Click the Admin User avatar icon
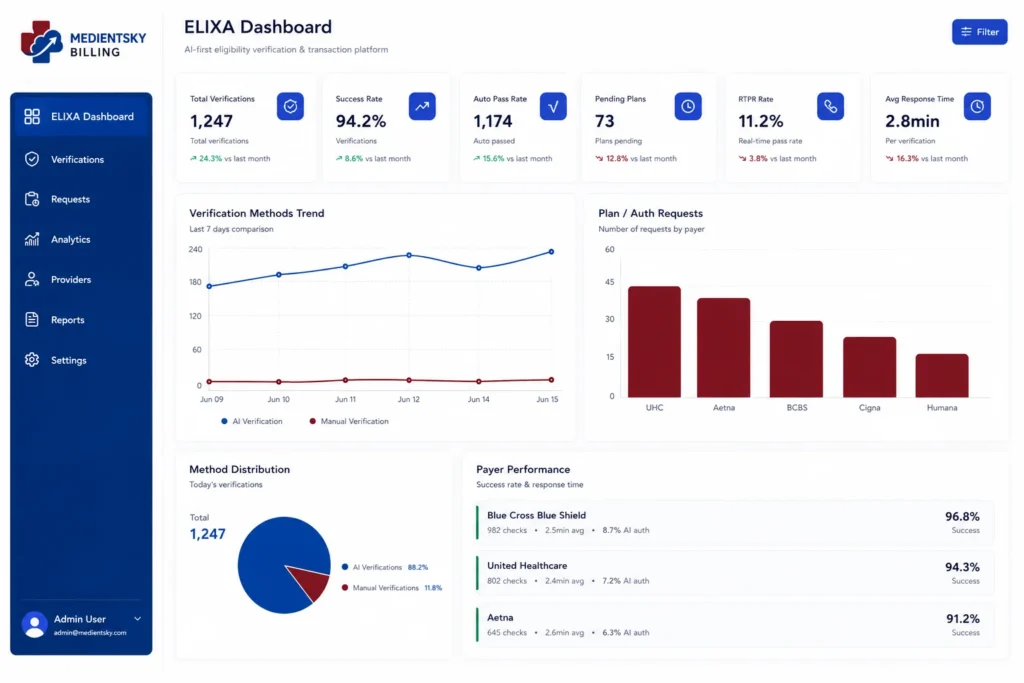 [x=35, y=624]
